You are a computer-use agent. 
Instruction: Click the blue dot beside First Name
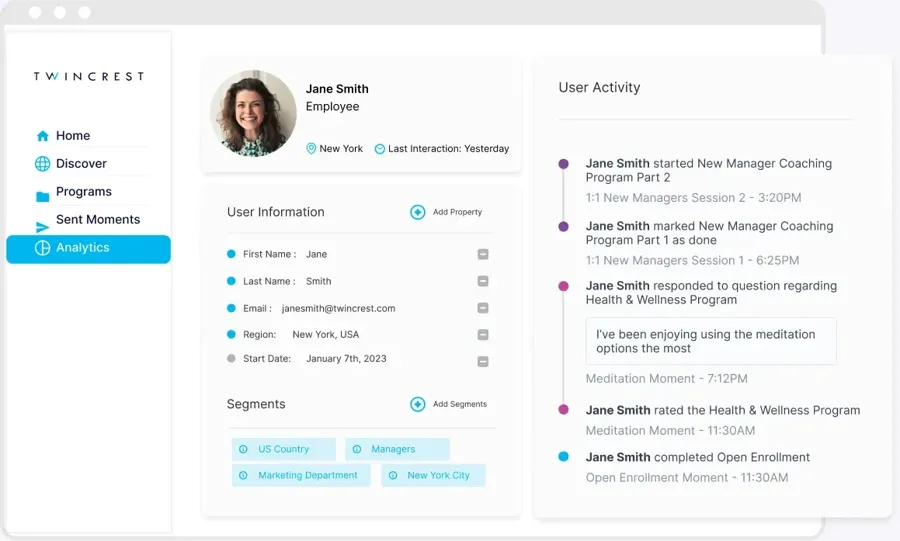point(231,254)
